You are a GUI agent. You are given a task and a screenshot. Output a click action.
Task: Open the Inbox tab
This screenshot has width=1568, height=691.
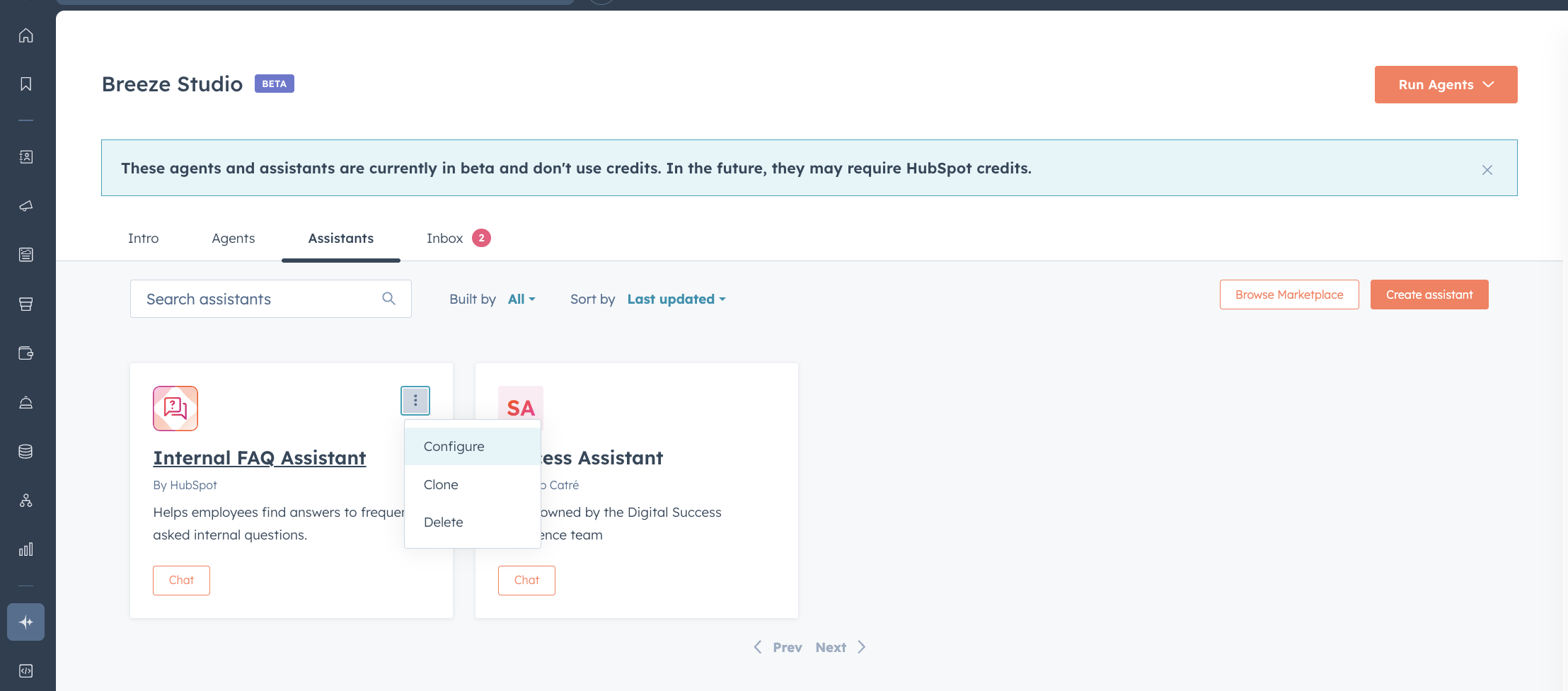tap(458, 239)
